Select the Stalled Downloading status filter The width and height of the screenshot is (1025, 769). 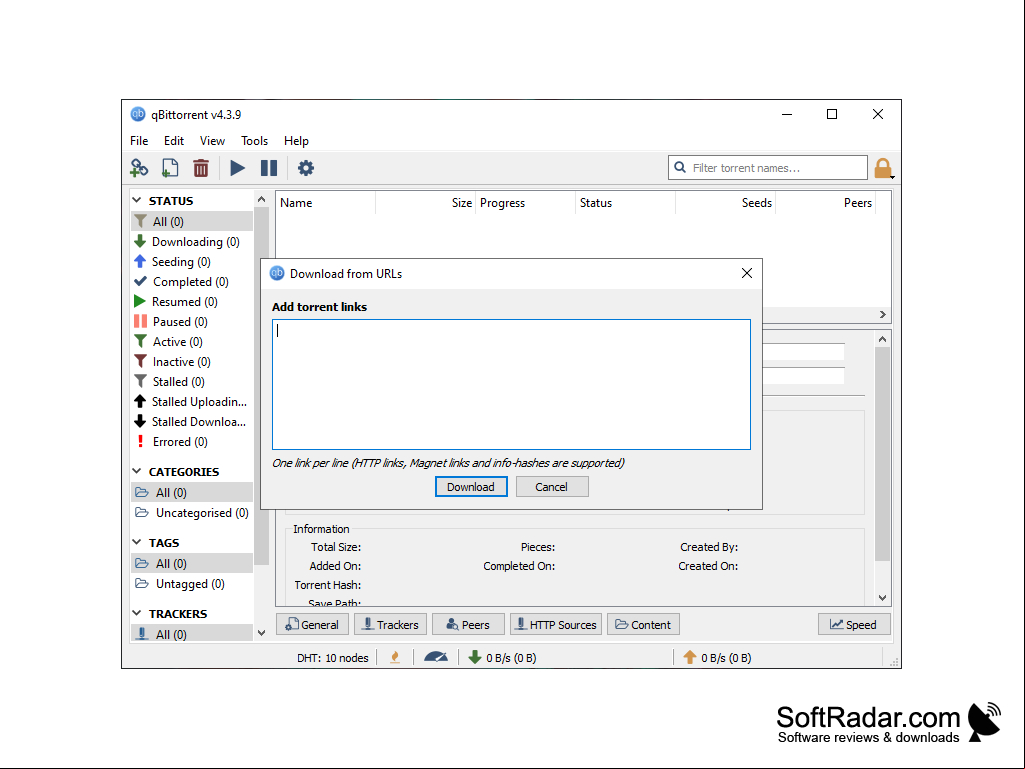point(192,422)
